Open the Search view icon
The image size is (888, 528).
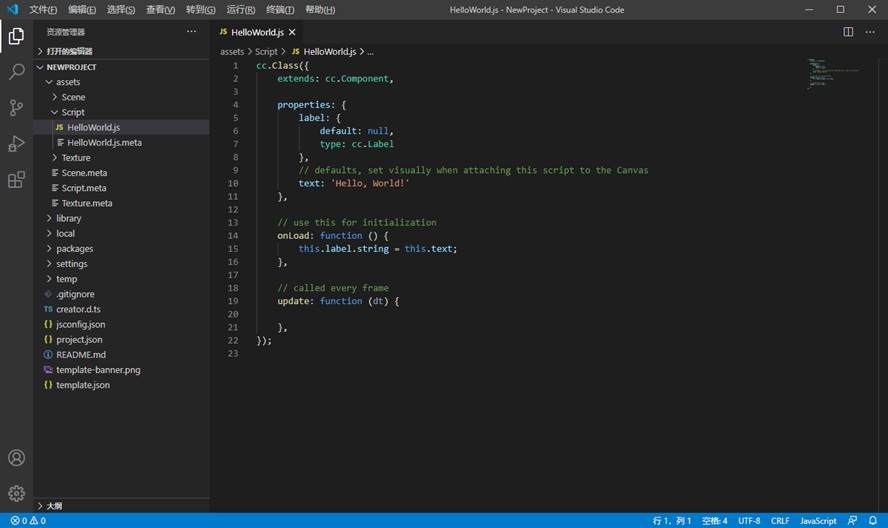point(16,72)
